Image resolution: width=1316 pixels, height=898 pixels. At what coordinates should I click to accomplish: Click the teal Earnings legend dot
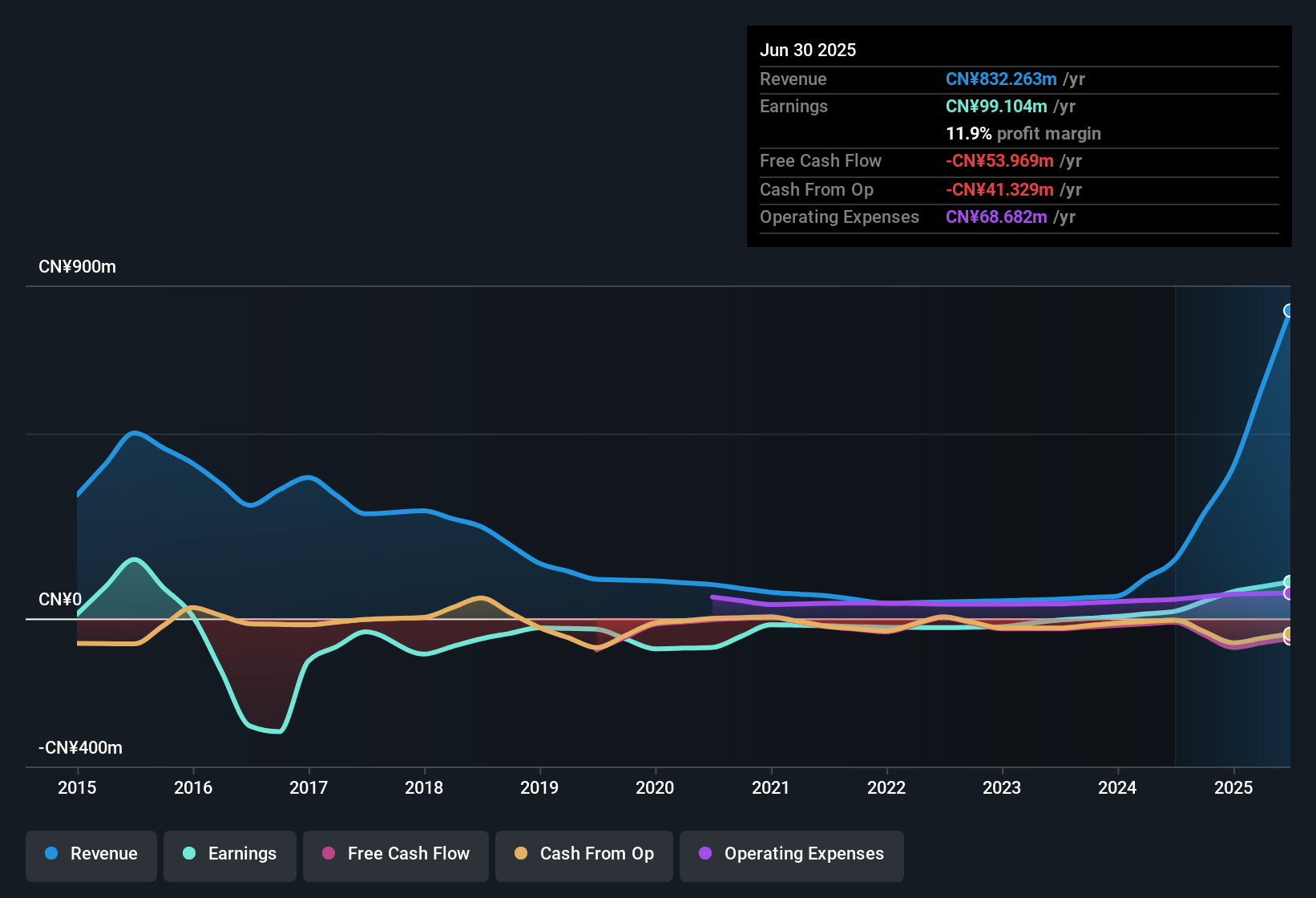[x=189, y=854]
